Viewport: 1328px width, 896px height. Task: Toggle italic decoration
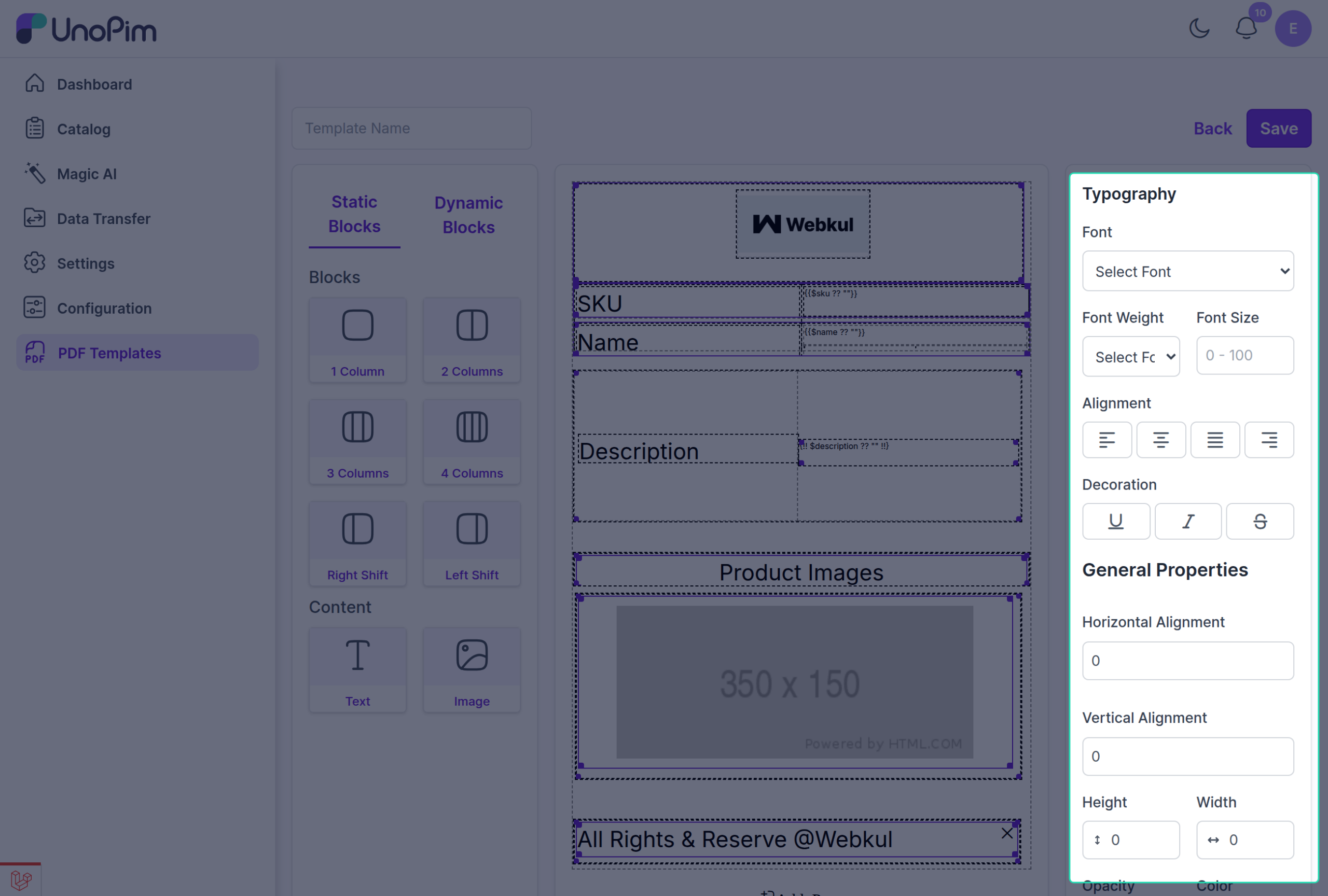[1187, 521]
